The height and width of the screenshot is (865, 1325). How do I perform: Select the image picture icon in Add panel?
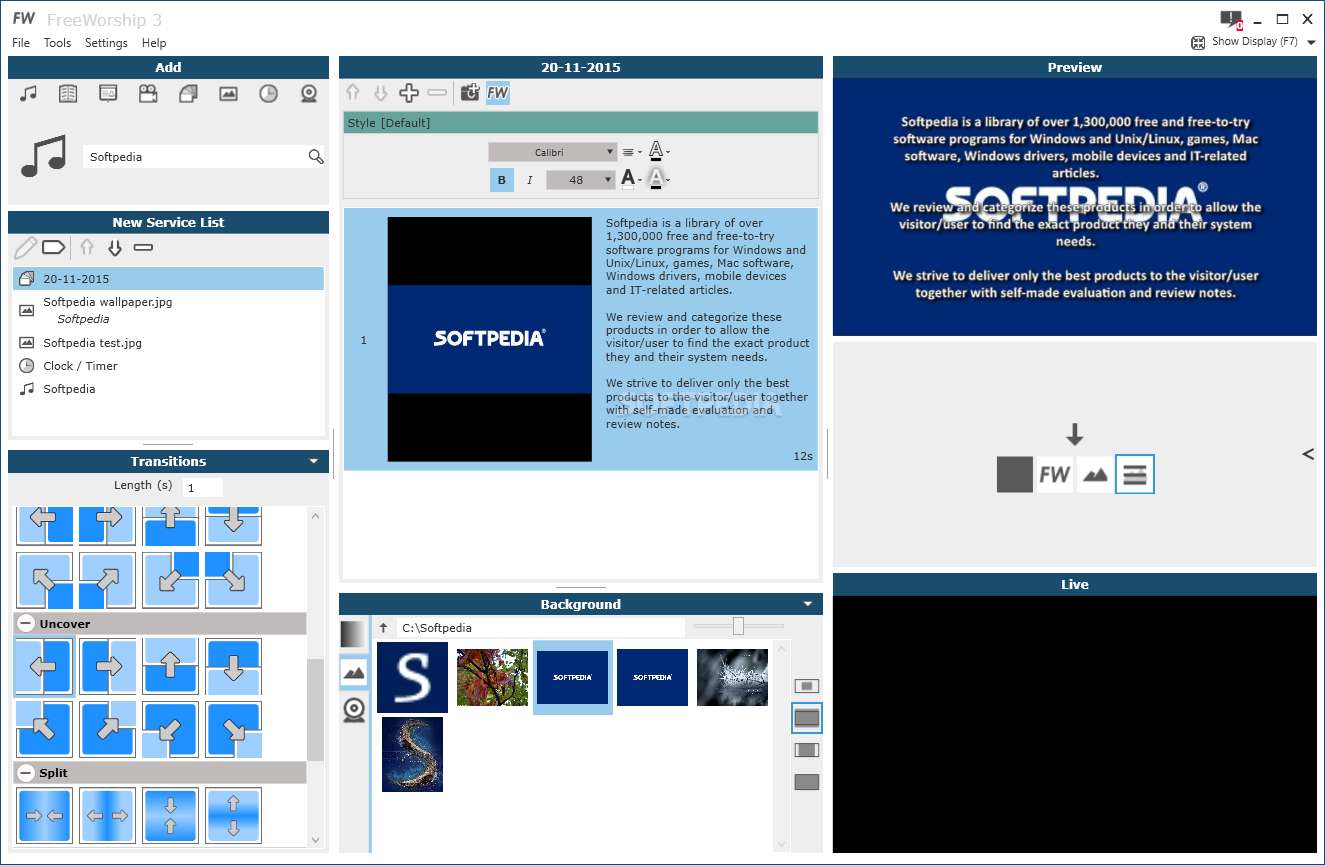point(228,93)
